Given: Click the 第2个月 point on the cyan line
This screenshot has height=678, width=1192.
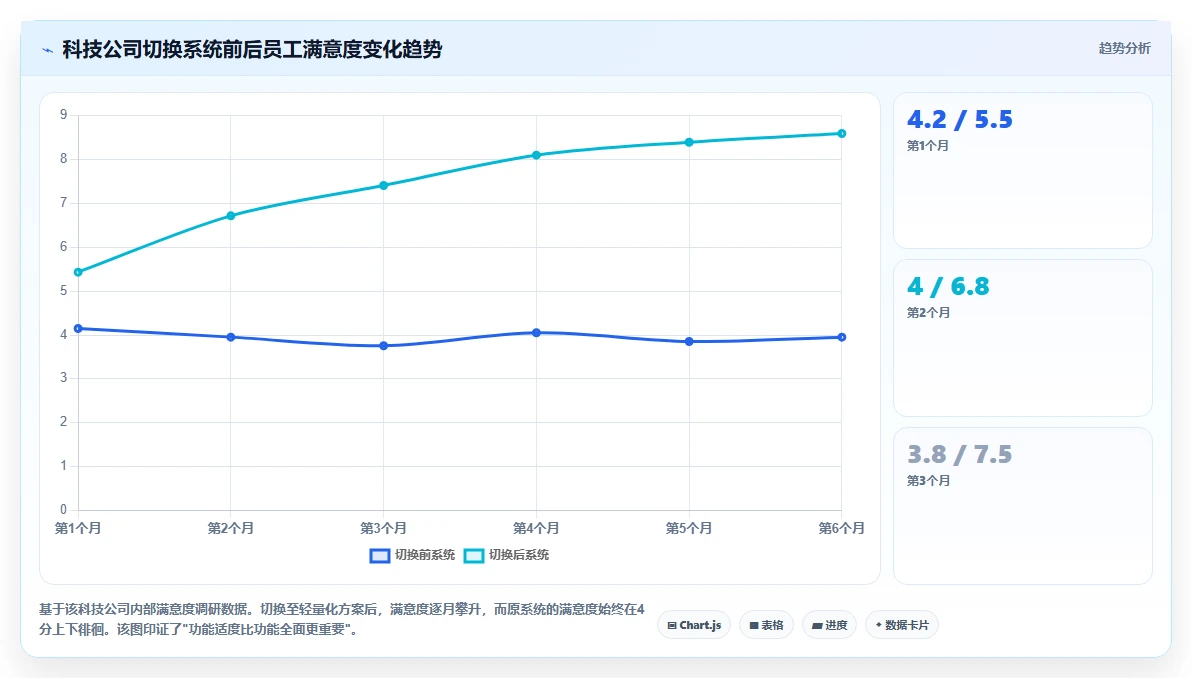Looking at the screenshot, I should pyautogui.click(x=231, y=216).
